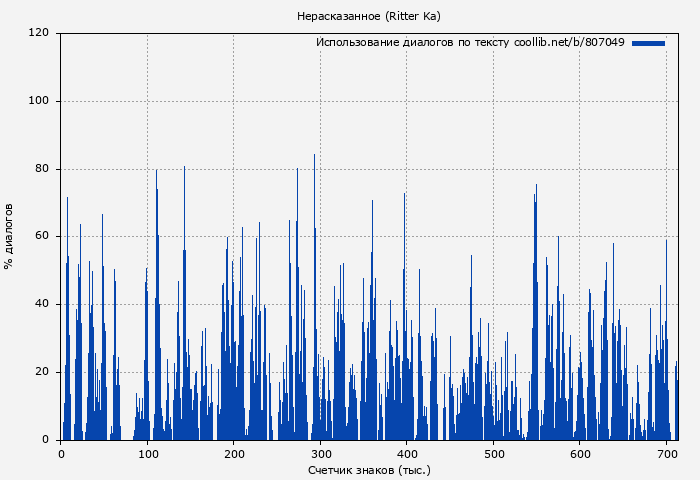Click the tallest bar peak near 290 thousand
The width and height of the screenshot is (700, 480).
click(314, 156)
